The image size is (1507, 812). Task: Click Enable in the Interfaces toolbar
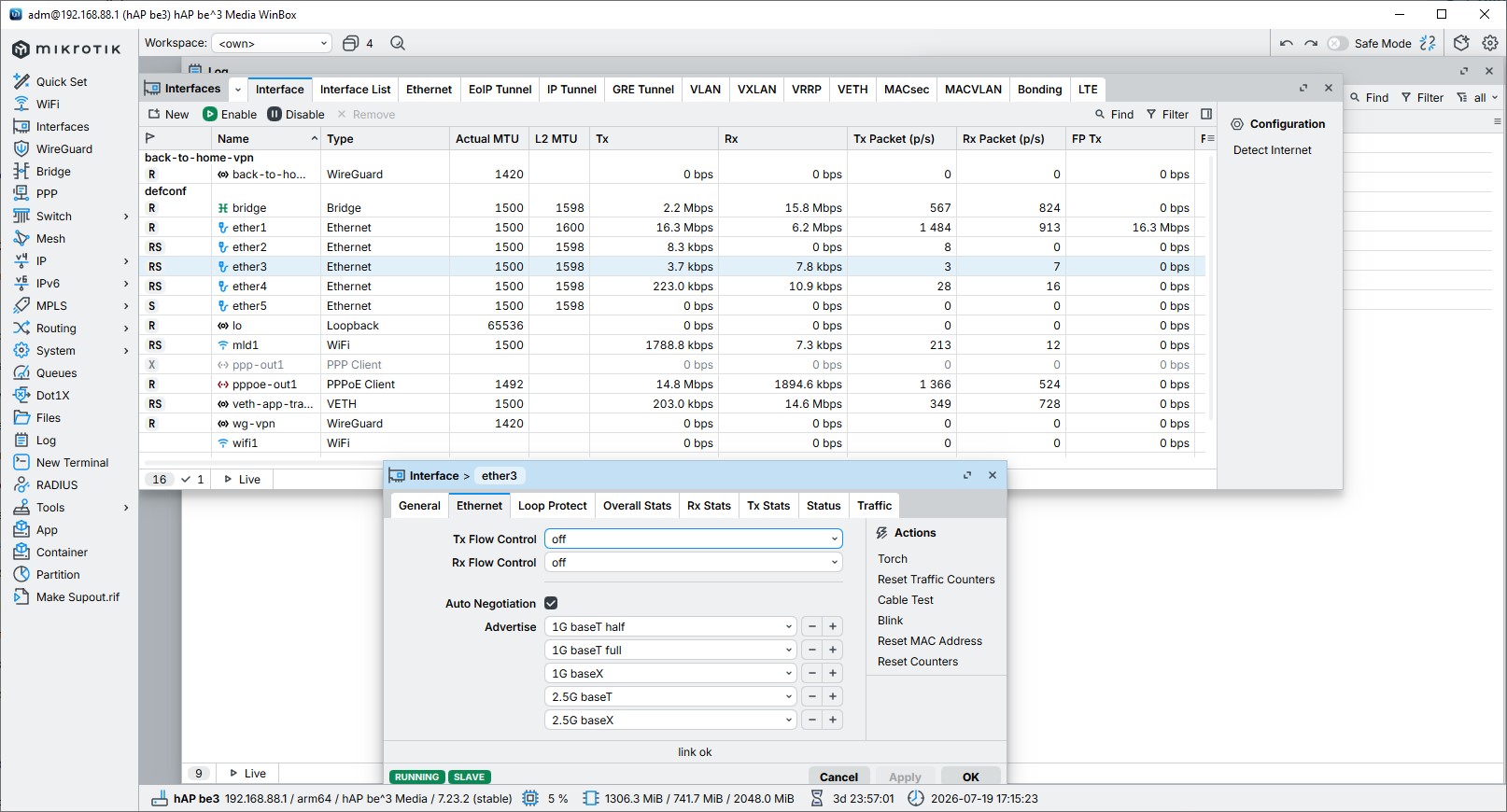(230, 114)
